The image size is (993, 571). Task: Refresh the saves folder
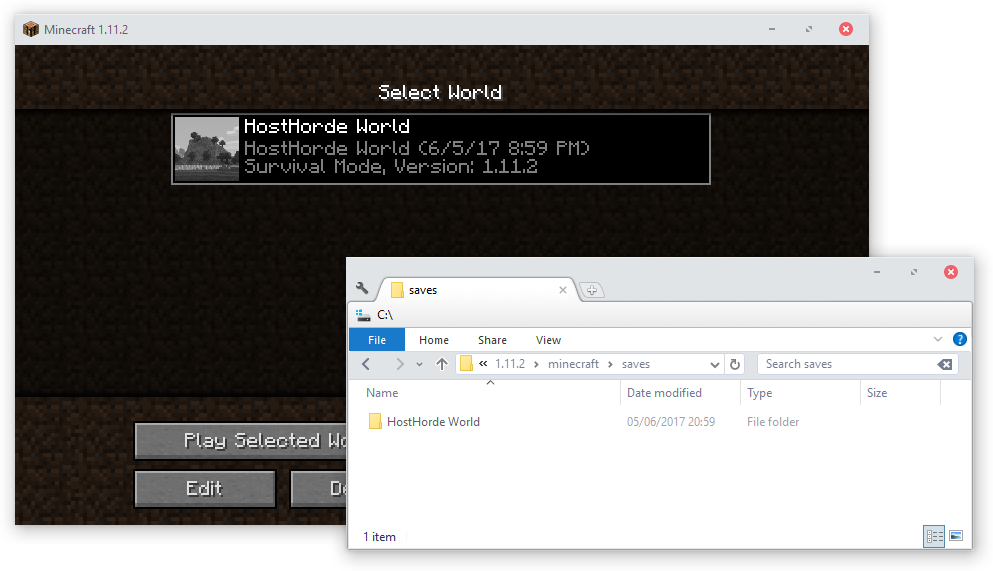(735, 364)
